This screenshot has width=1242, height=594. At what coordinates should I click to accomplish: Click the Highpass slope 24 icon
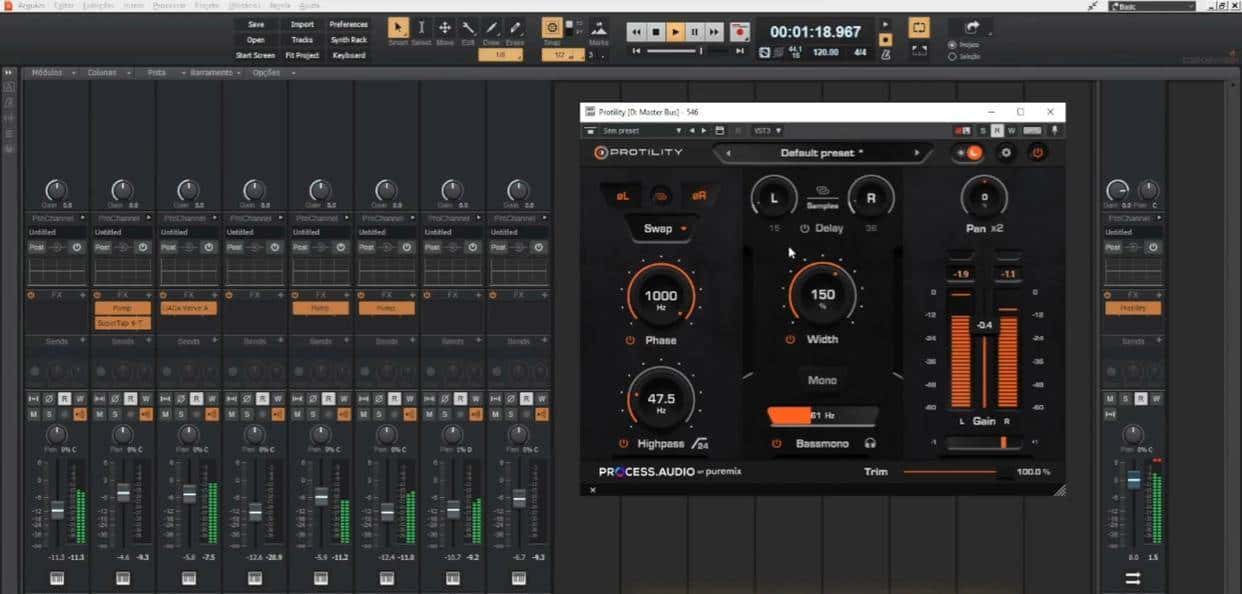coord(701,443)
